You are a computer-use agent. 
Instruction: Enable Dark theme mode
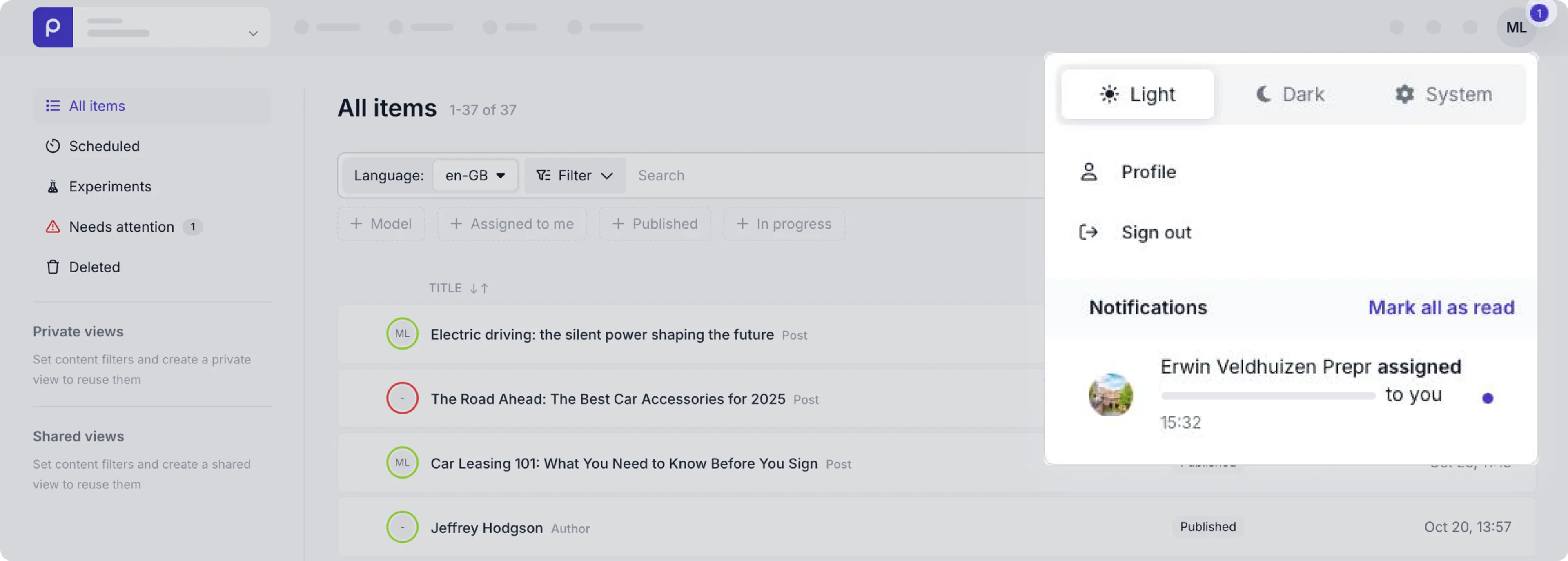pyautogui.click(x=1289, y=94)
